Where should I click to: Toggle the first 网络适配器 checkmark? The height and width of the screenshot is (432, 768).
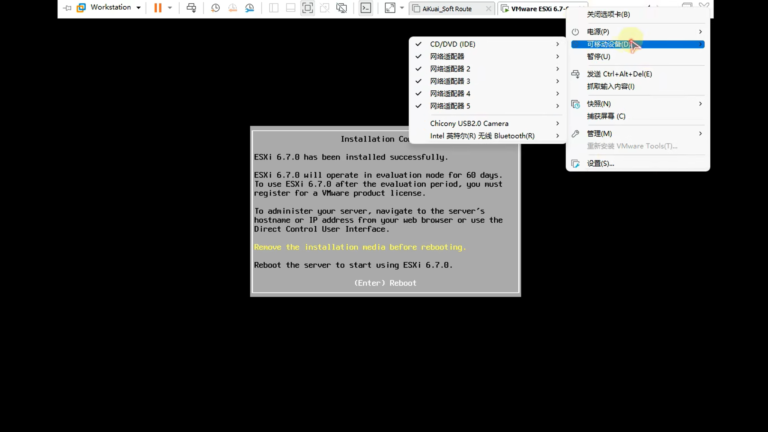point(418,56)
